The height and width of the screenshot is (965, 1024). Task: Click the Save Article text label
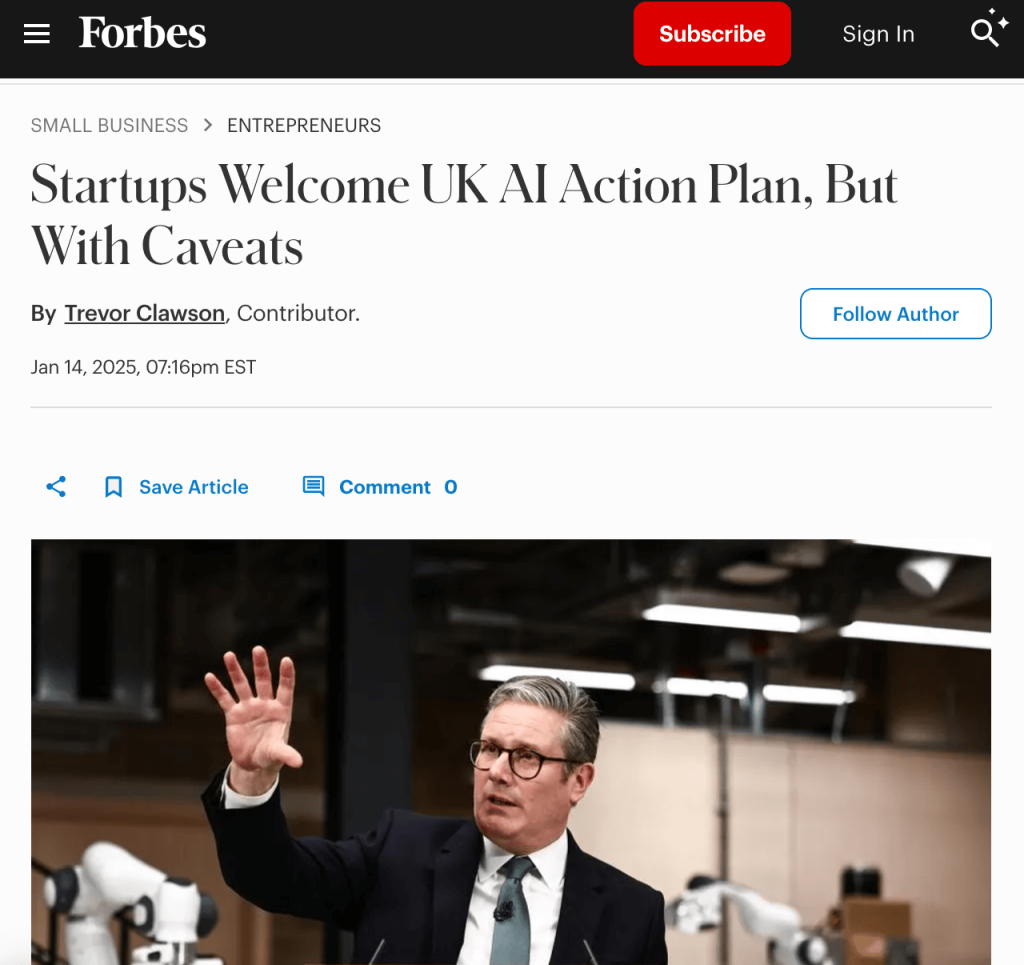(193, 487)
